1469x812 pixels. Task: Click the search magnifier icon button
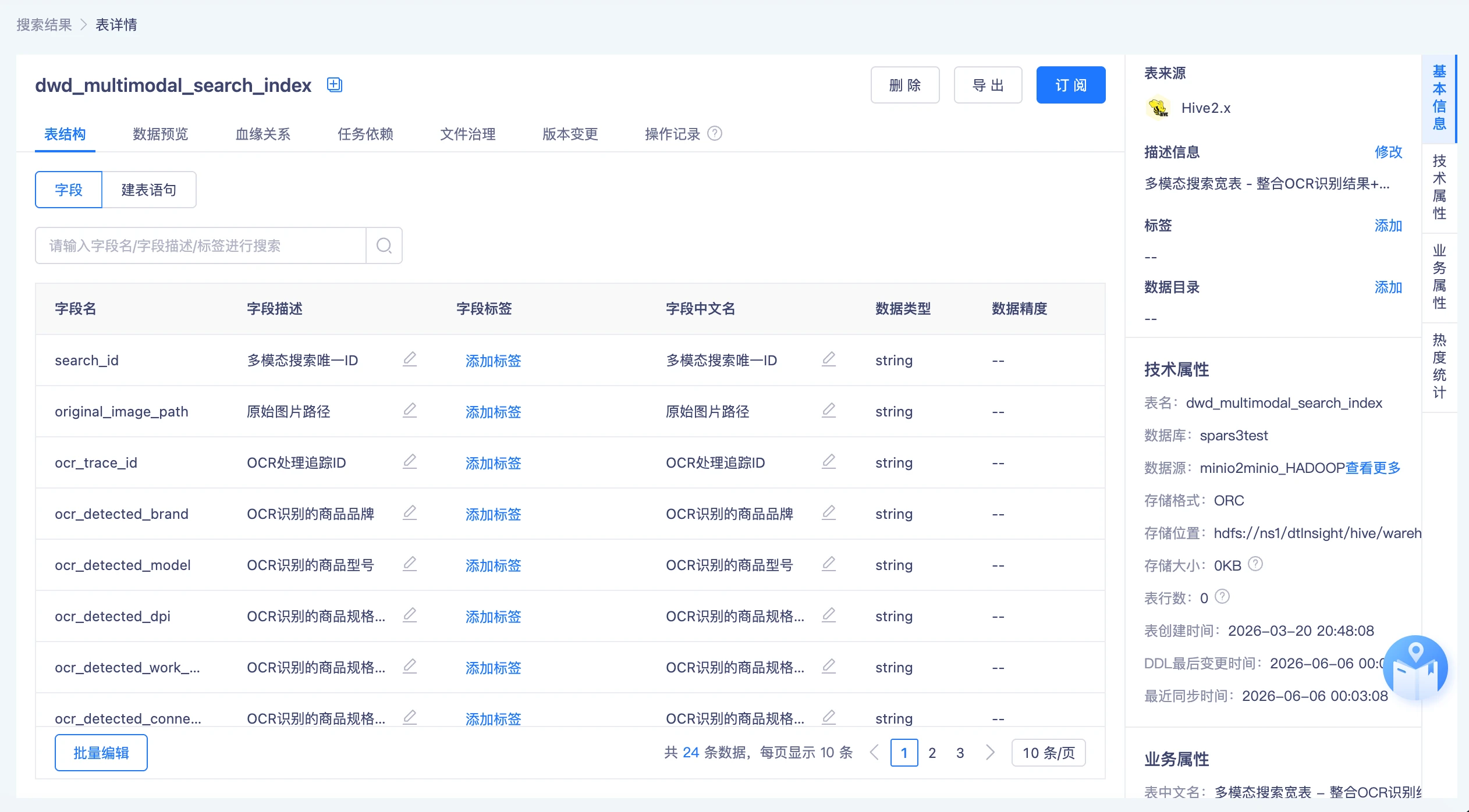point(384,245)
